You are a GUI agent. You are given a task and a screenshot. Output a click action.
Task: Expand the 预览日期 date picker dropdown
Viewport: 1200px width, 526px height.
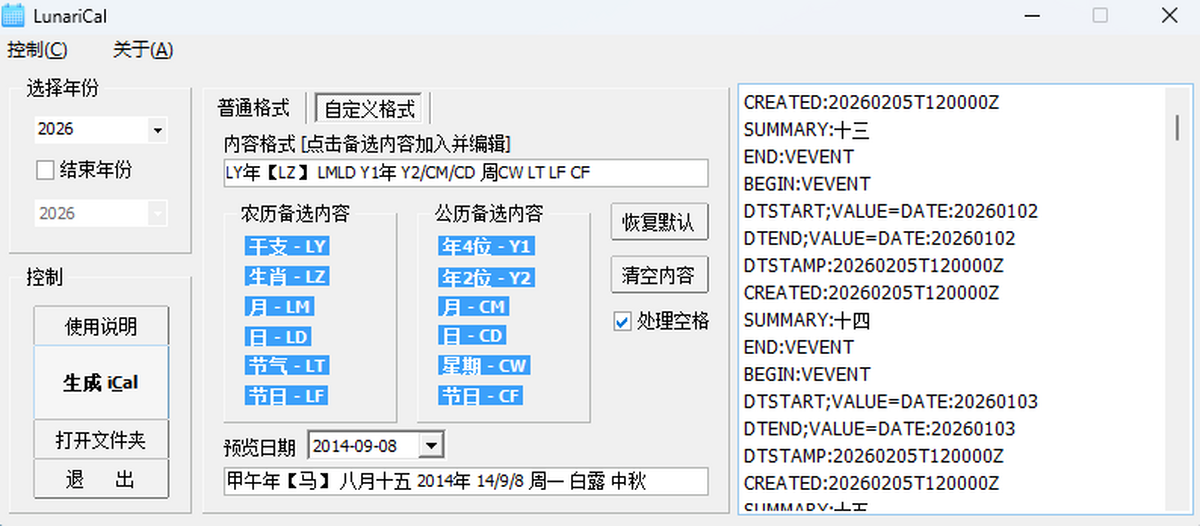coord(431,445)
